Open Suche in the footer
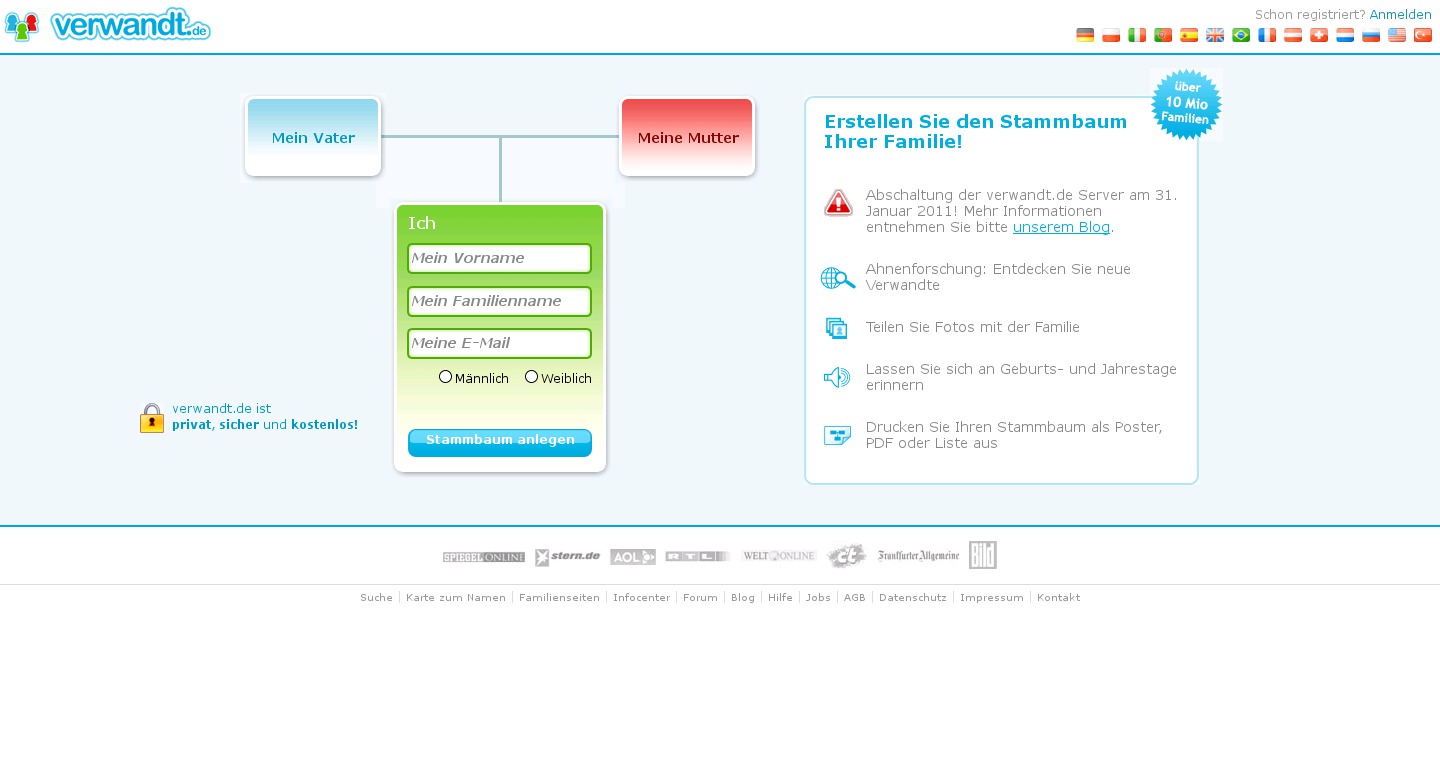Image resolution: width=1440 pixels, height=783 pixels. (x=376, y=598)
